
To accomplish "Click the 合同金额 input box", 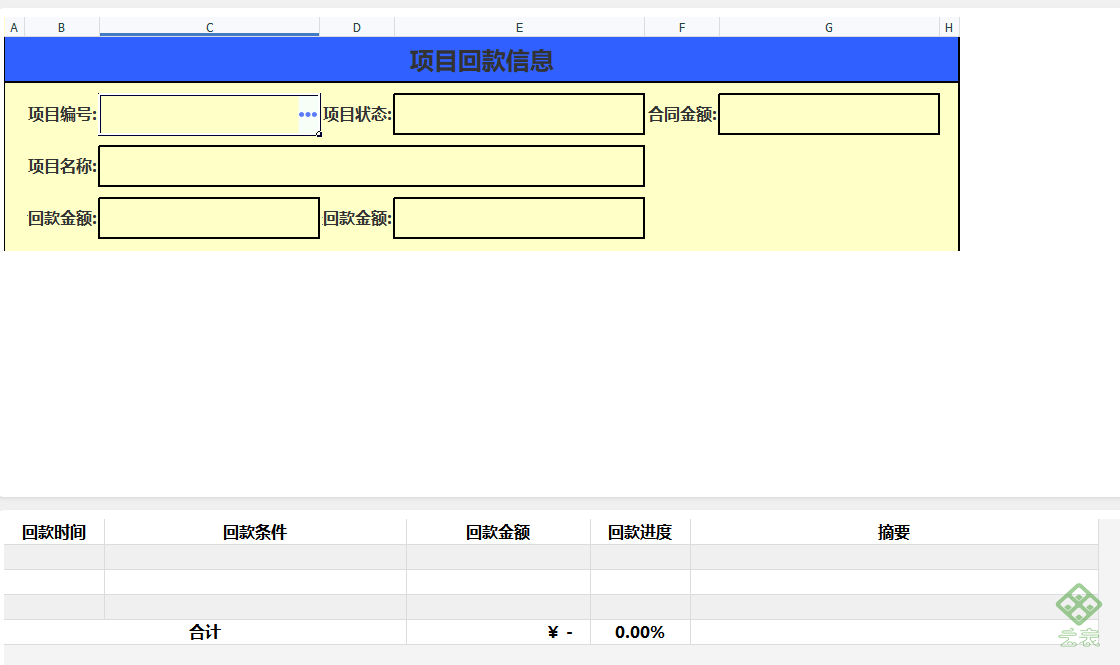I will 829,114.
